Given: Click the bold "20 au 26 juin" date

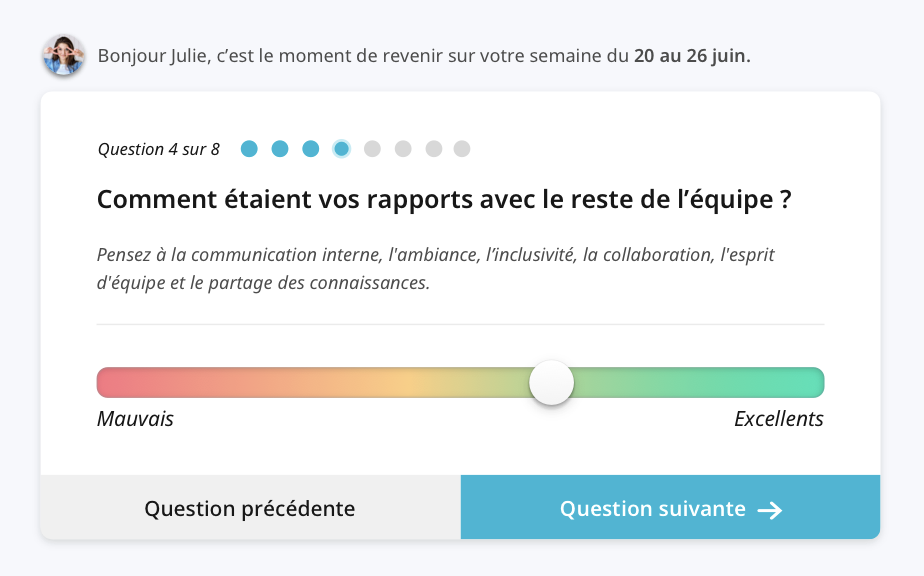Looking at the screenshot, I should 692,55.
